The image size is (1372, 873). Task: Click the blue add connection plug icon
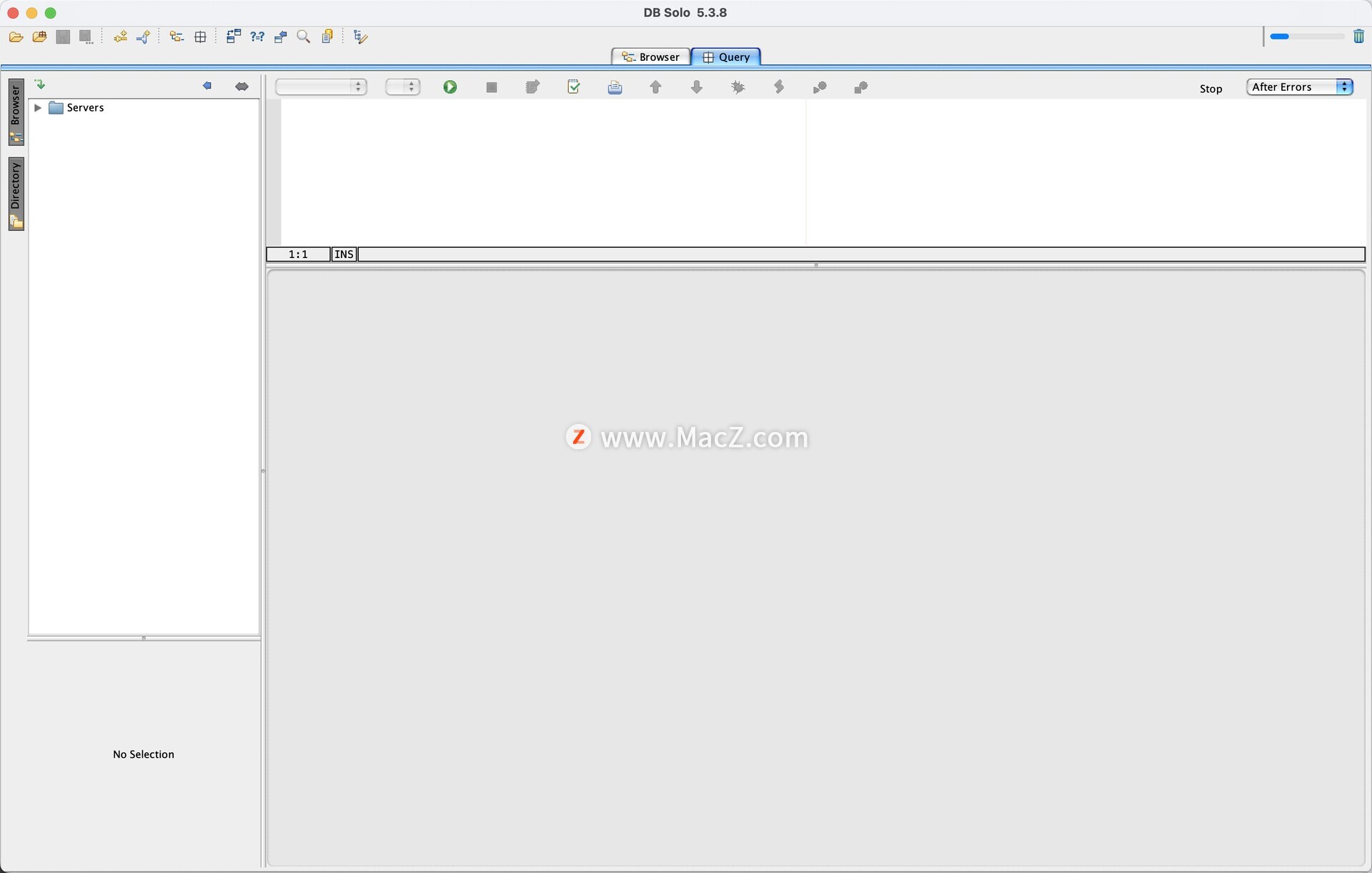tap(143, 37)
